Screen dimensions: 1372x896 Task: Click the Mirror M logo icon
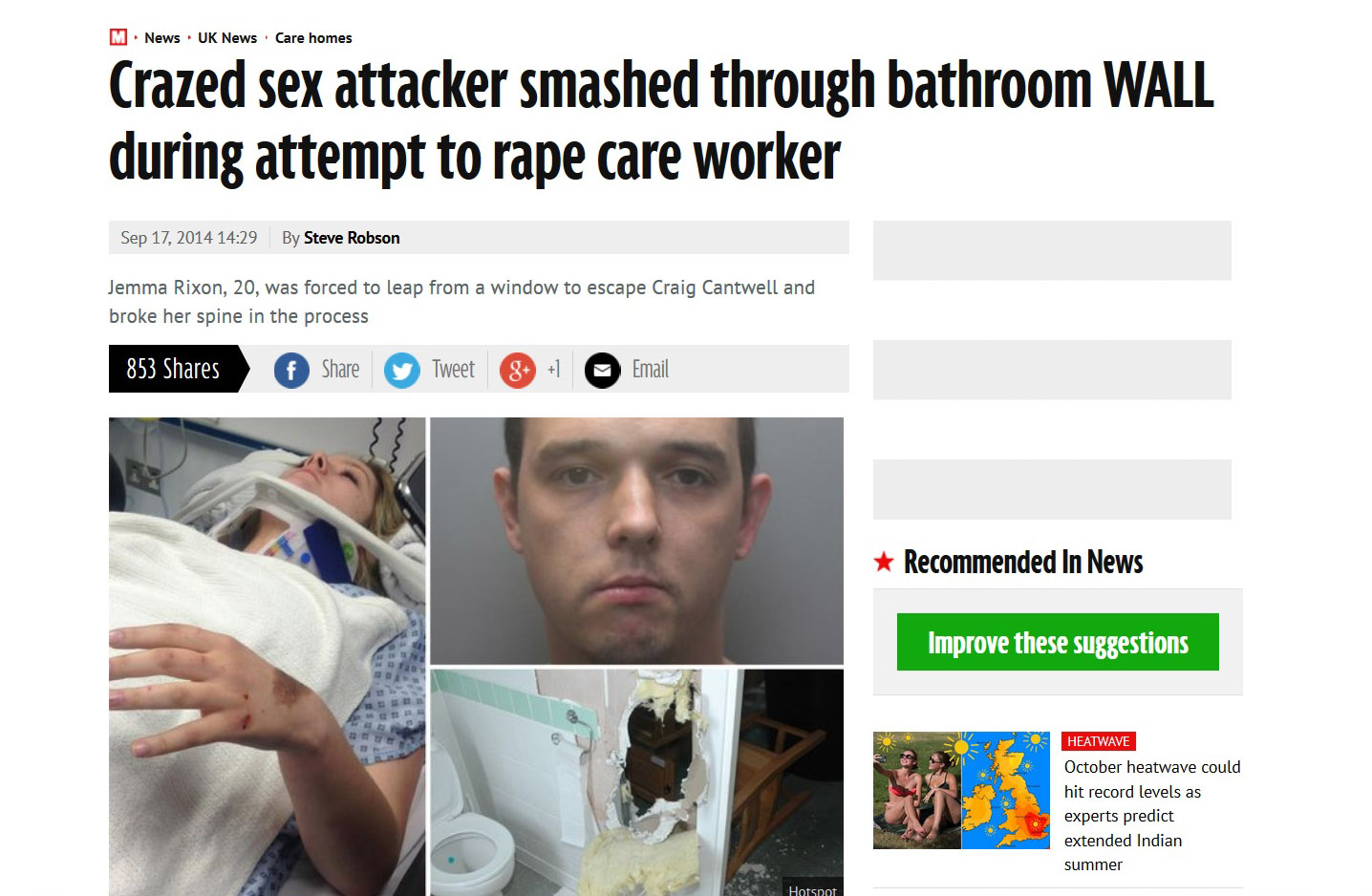[x=118, y=37]
